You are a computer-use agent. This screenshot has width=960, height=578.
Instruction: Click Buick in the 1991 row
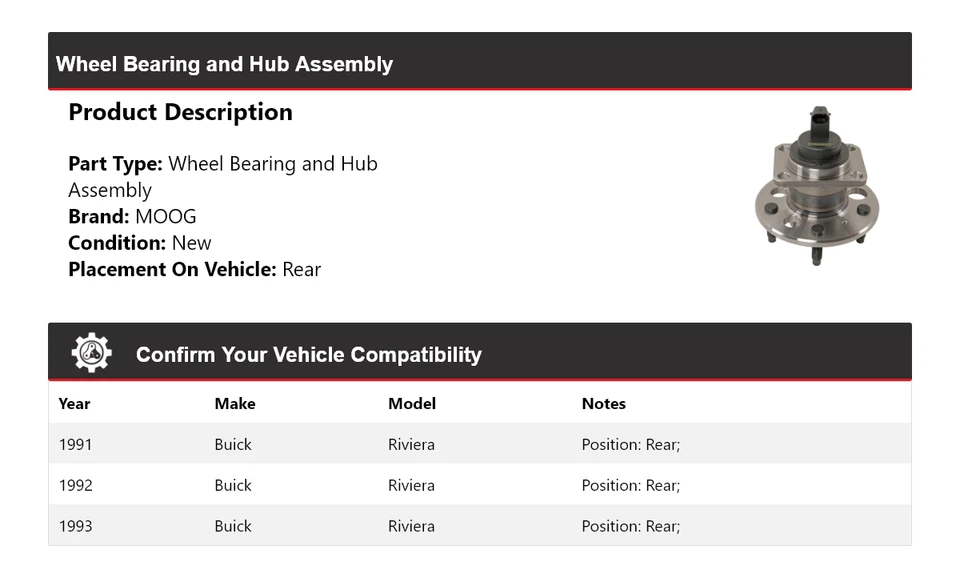pyautogui.click(x=232, y=444)
